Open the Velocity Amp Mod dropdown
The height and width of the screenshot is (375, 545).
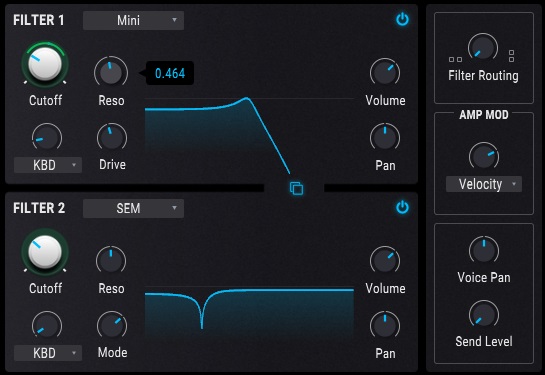(484, 184)
